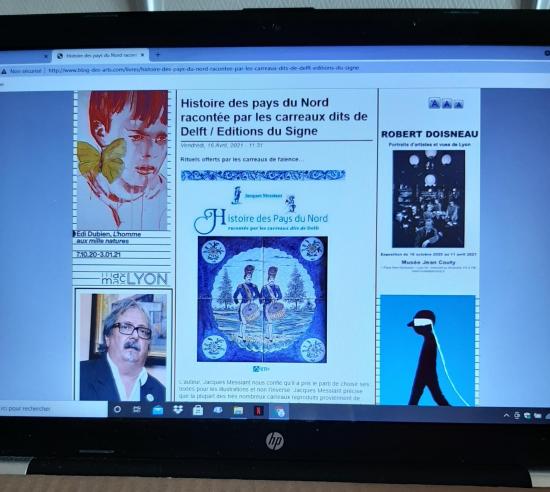Image resolution: width=550 pixels, height=492 pixels.
Task: Click the Windows search box
Action: (54, 409)
